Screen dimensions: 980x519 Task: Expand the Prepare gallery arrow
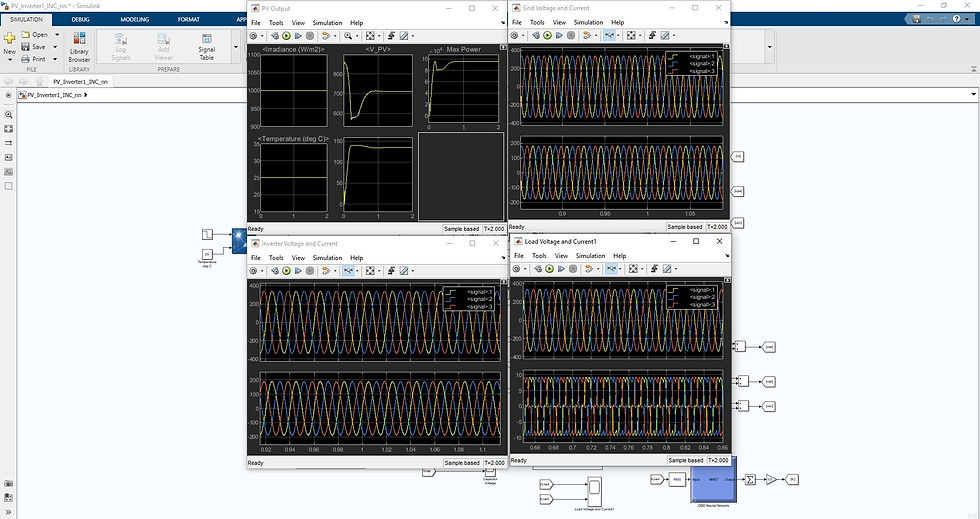[236, 47]
